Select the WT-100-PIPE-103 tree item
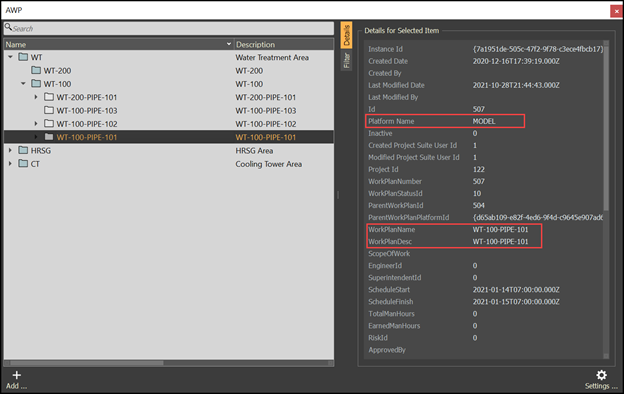The height and width of the screenshot is (394, 624). click(x=87, y=110)
